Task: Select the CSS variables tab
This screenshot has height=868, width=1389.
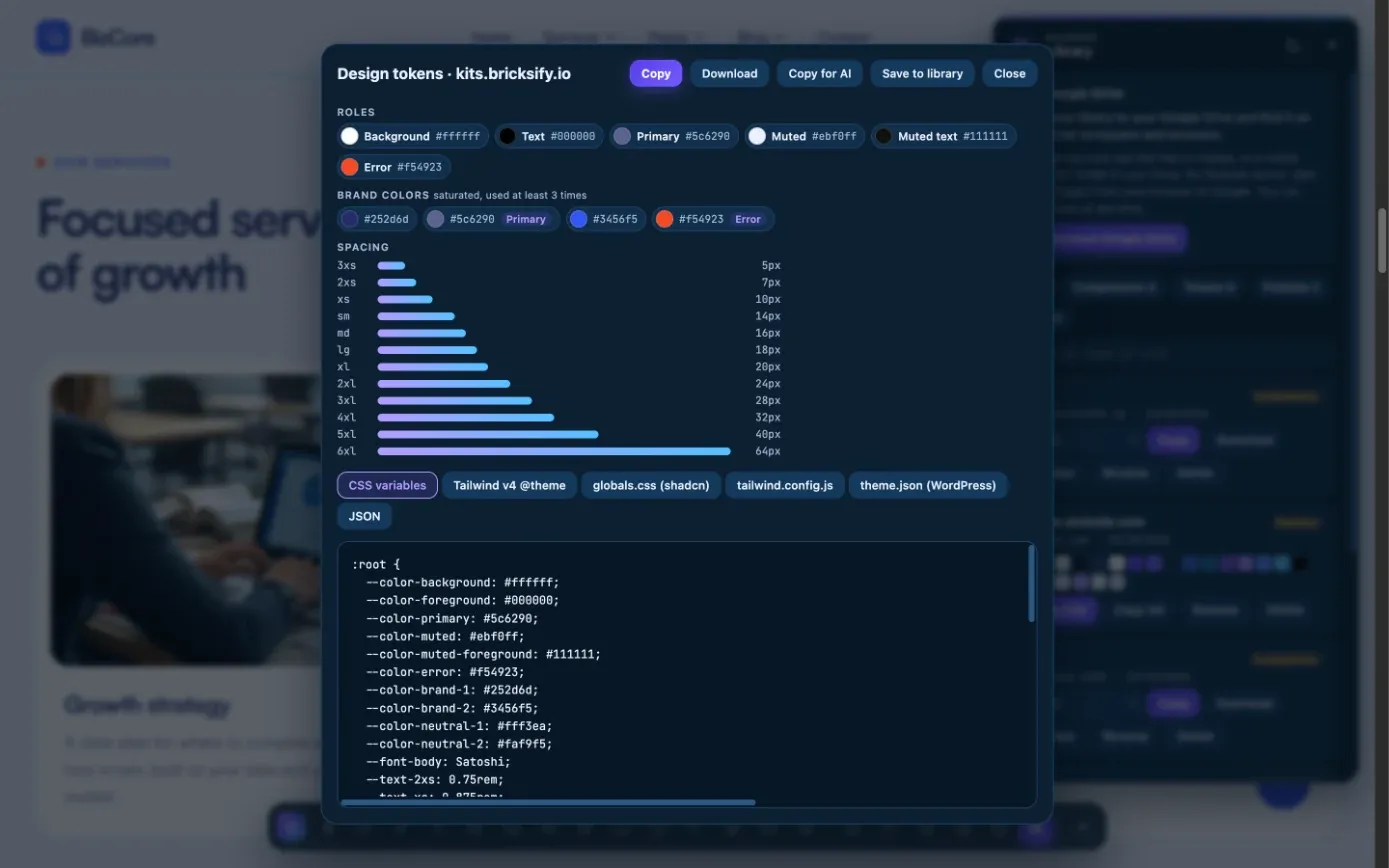Action: [x=387, y=485]
